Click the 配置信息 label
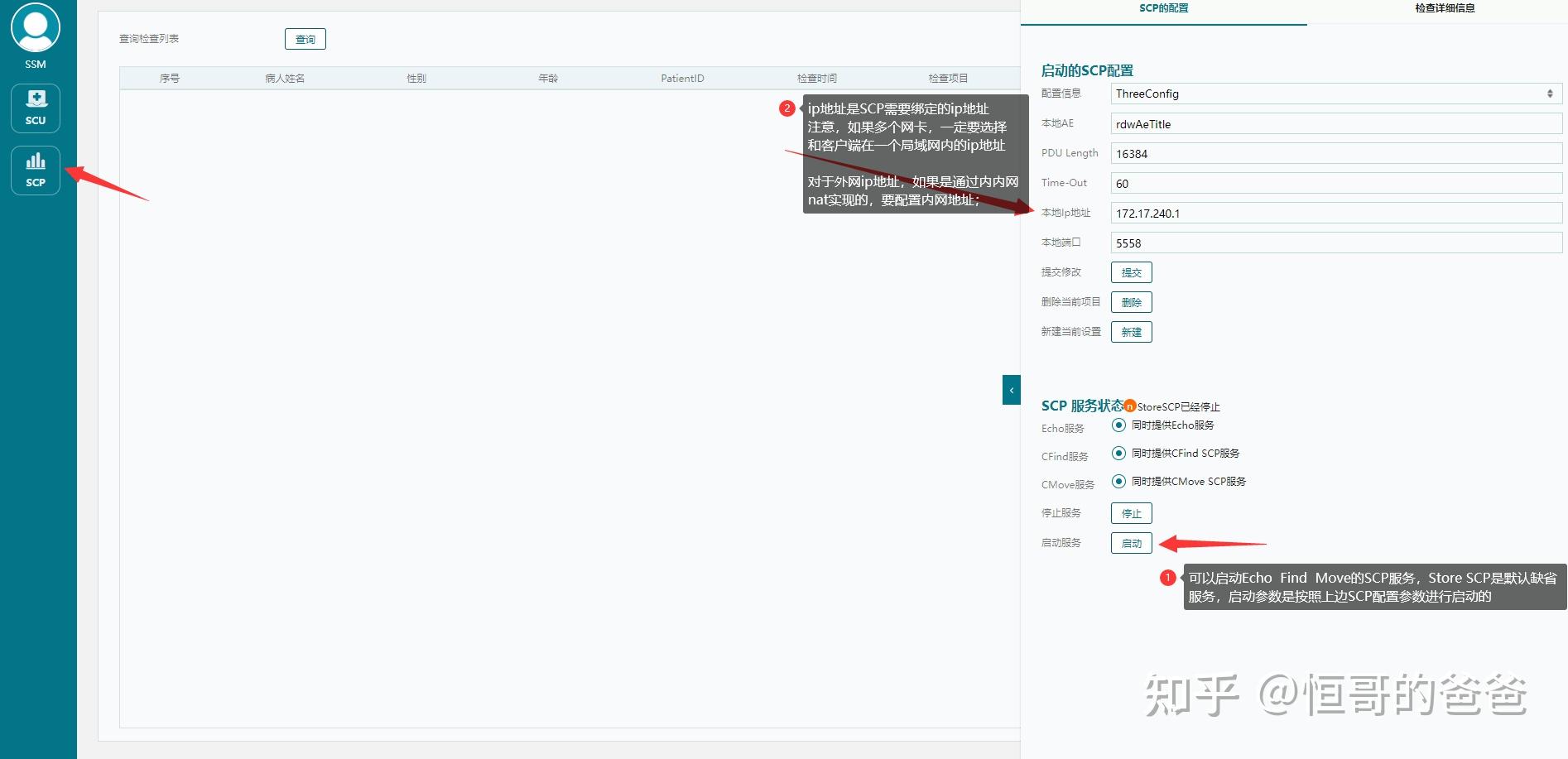 [x=1061, y=94]
